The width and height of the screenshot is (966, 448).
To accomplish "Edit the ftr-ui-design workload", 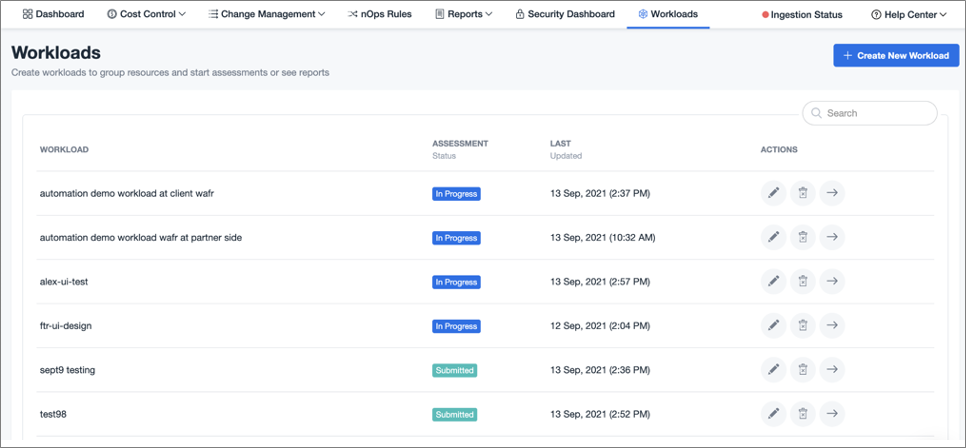I will pyautogui.click(x=774, y=325).
